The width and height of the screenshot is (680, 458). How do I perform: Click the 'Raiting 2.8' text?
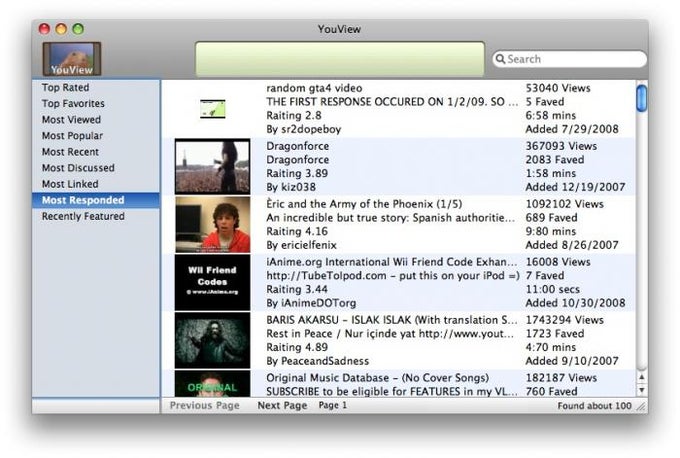coord(294,115)
